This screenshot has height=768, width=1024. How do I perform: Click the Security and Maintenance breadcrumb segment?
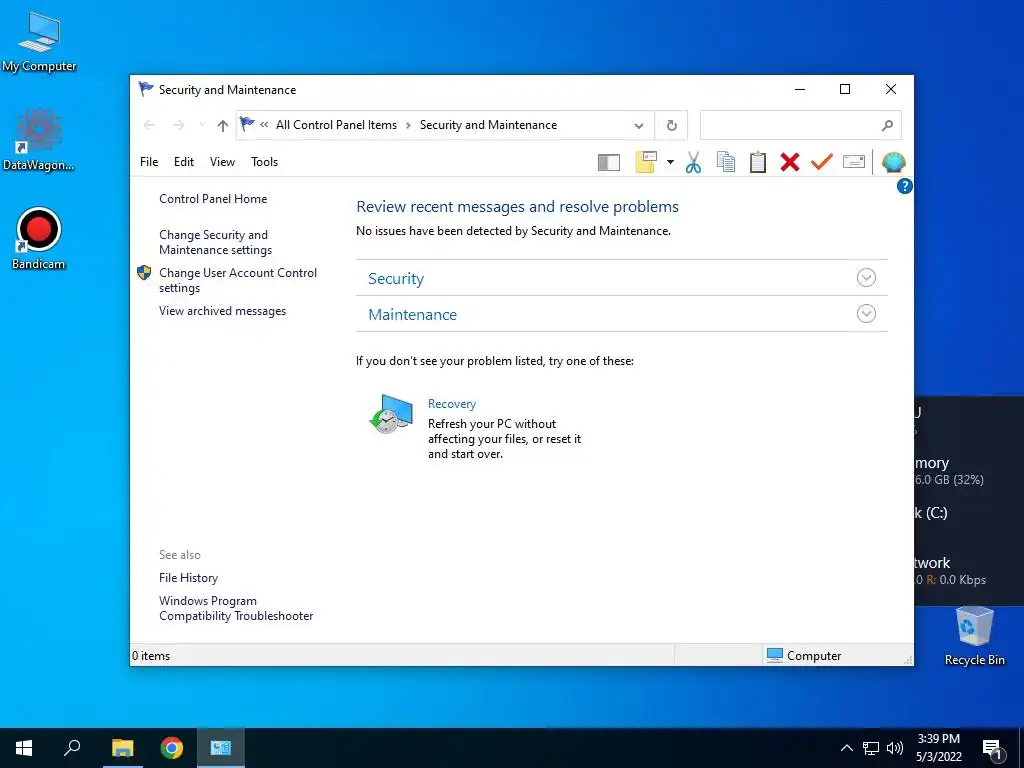point(488,125)
